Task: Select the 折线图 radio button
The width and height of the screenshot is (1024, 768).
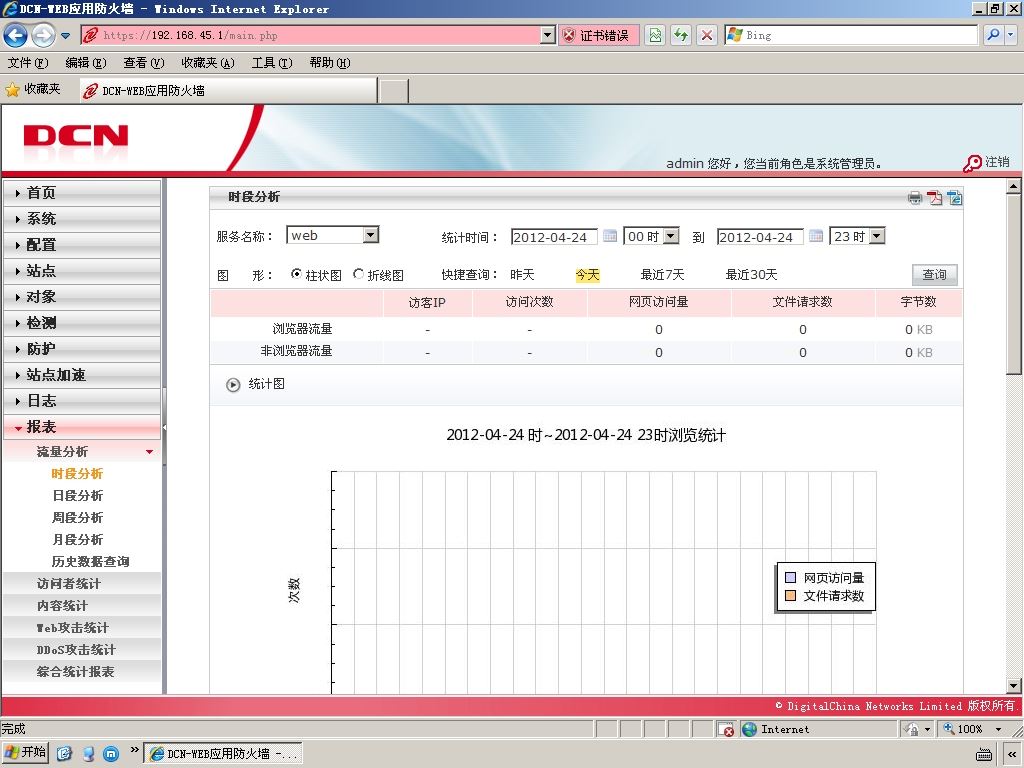Action: pos(358,274)
